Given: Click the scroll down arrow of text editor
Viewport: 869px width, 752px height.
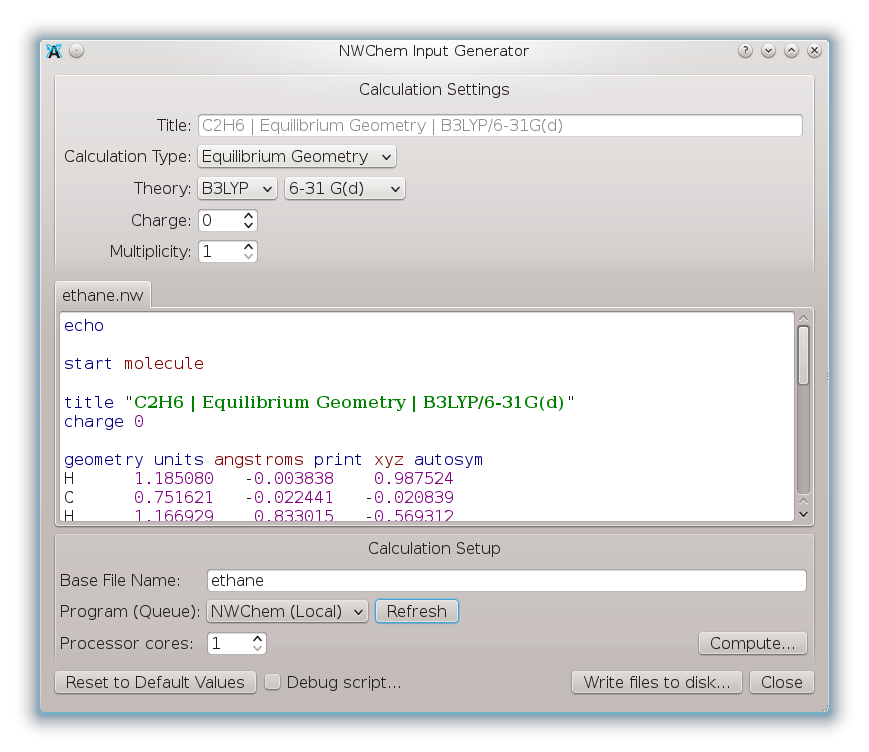Looking at the screenshot, I should 803,514.
